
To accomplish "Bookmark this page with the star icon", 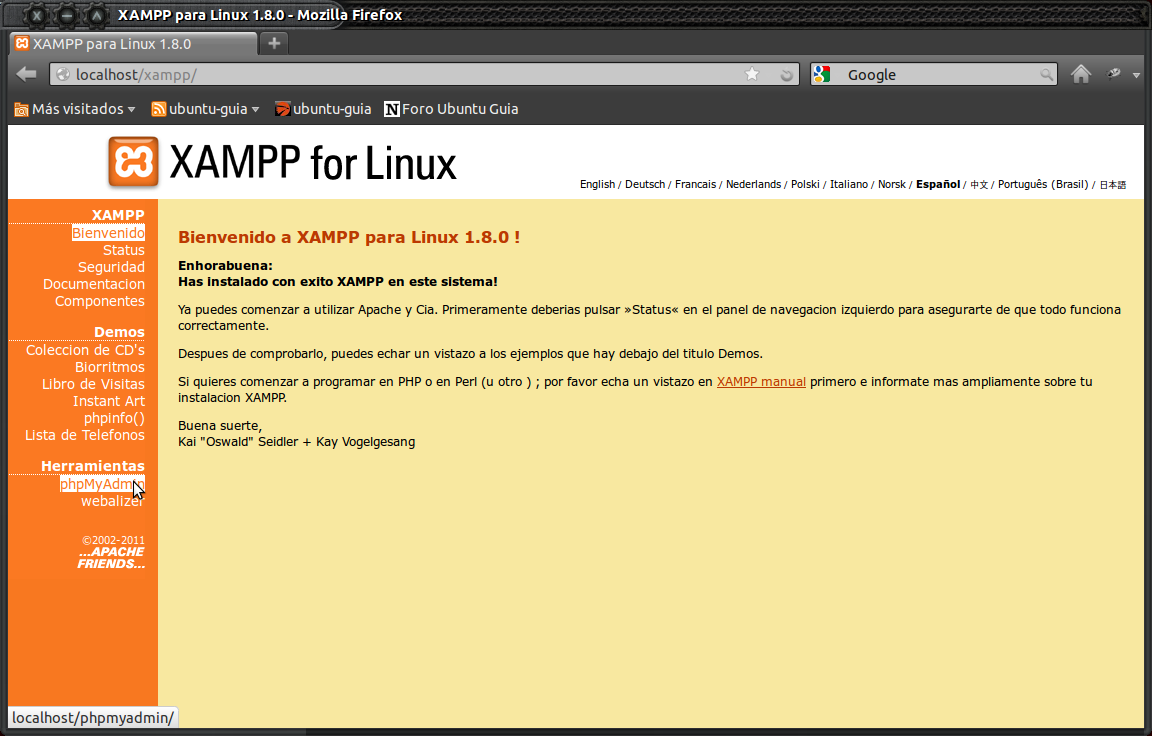I will (751, 73).
